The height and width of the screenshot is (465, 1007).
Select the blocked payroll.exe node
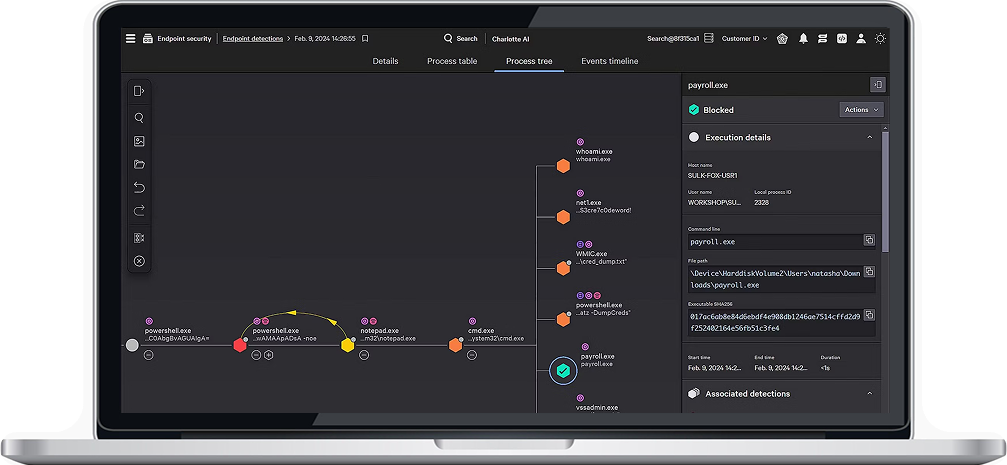pos(563,370)
